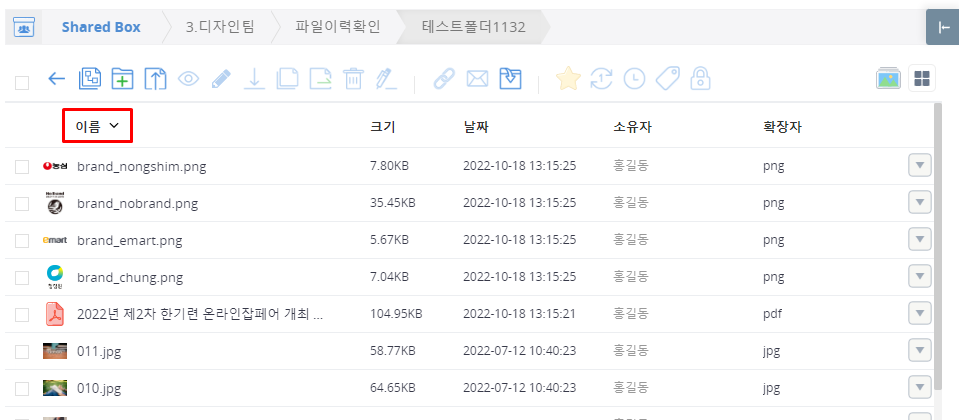
Task: Go to Shared Box breadcrumb
Action: point(101,28)
